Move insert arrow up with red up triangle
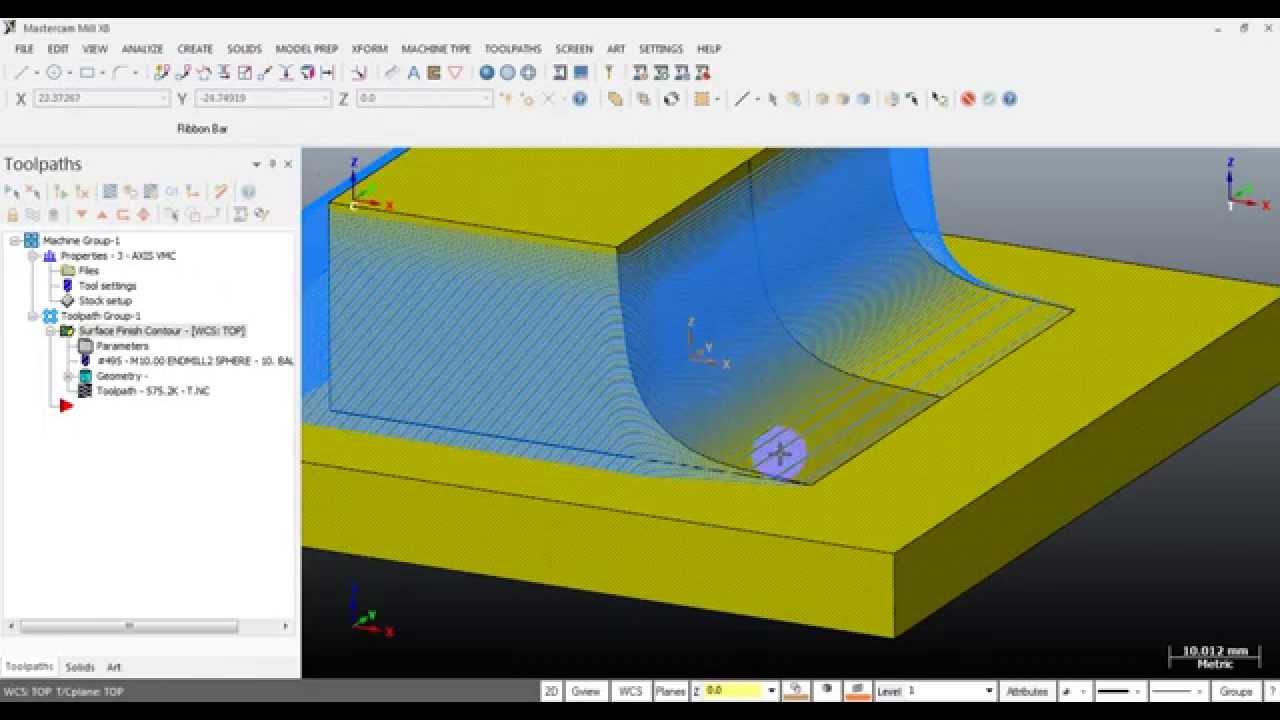The height and width of the screenshot is (720, 1280). (102, 215)
